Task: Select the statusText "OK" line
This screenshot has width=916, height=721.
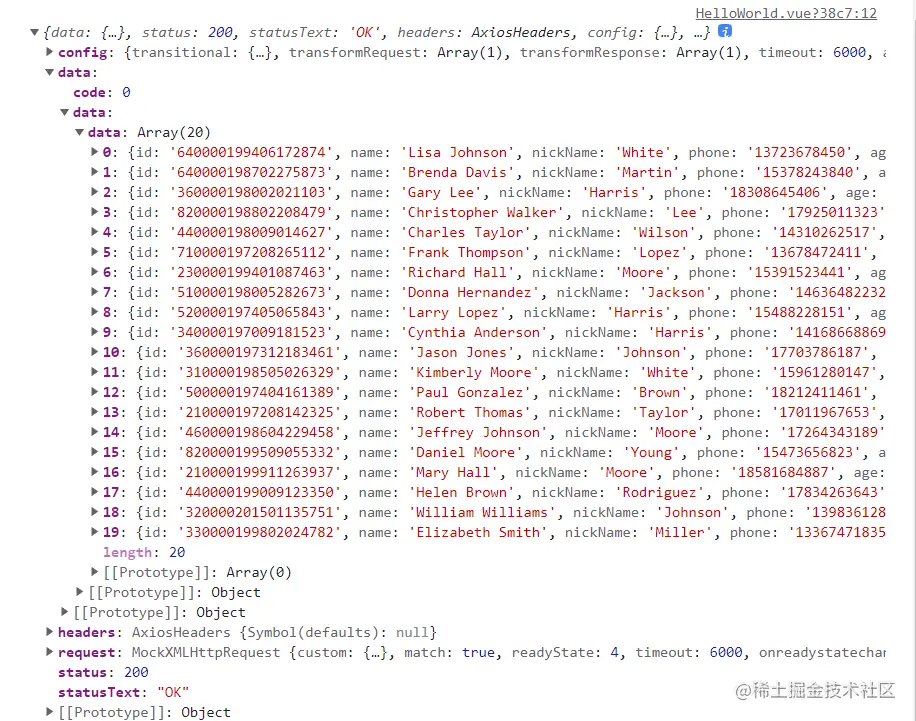Action: [123, 692]
